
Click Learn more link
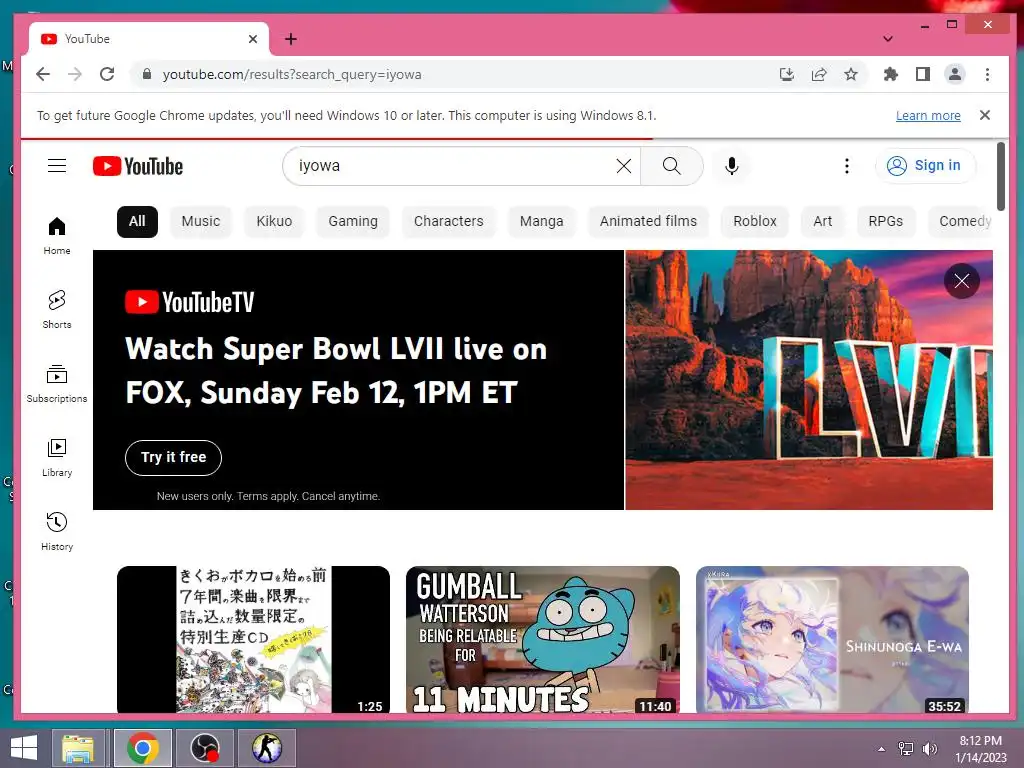pos(928,116)
